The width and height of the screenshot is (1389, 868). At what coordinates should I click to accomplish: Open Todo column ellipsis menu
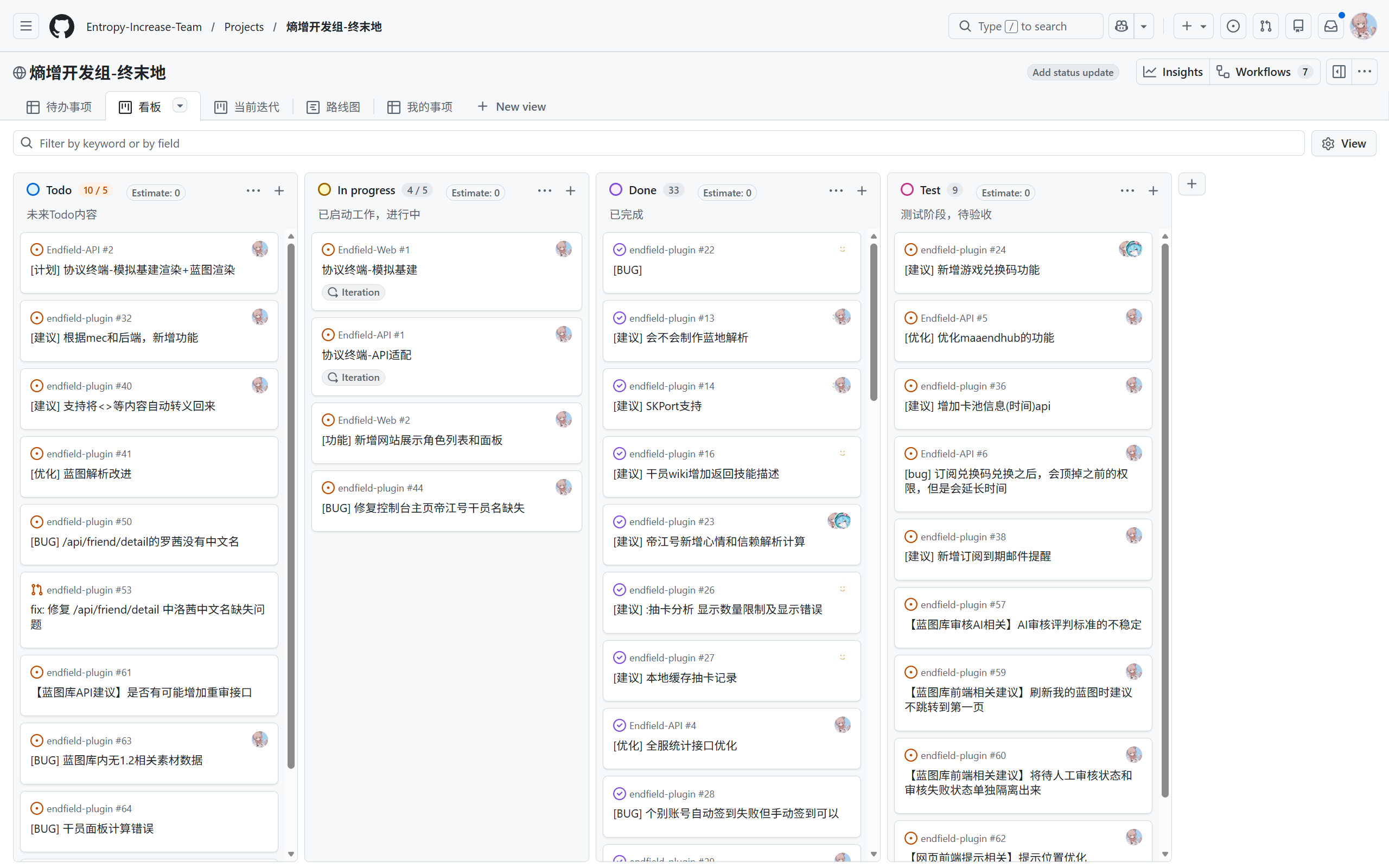click(253, 190)
